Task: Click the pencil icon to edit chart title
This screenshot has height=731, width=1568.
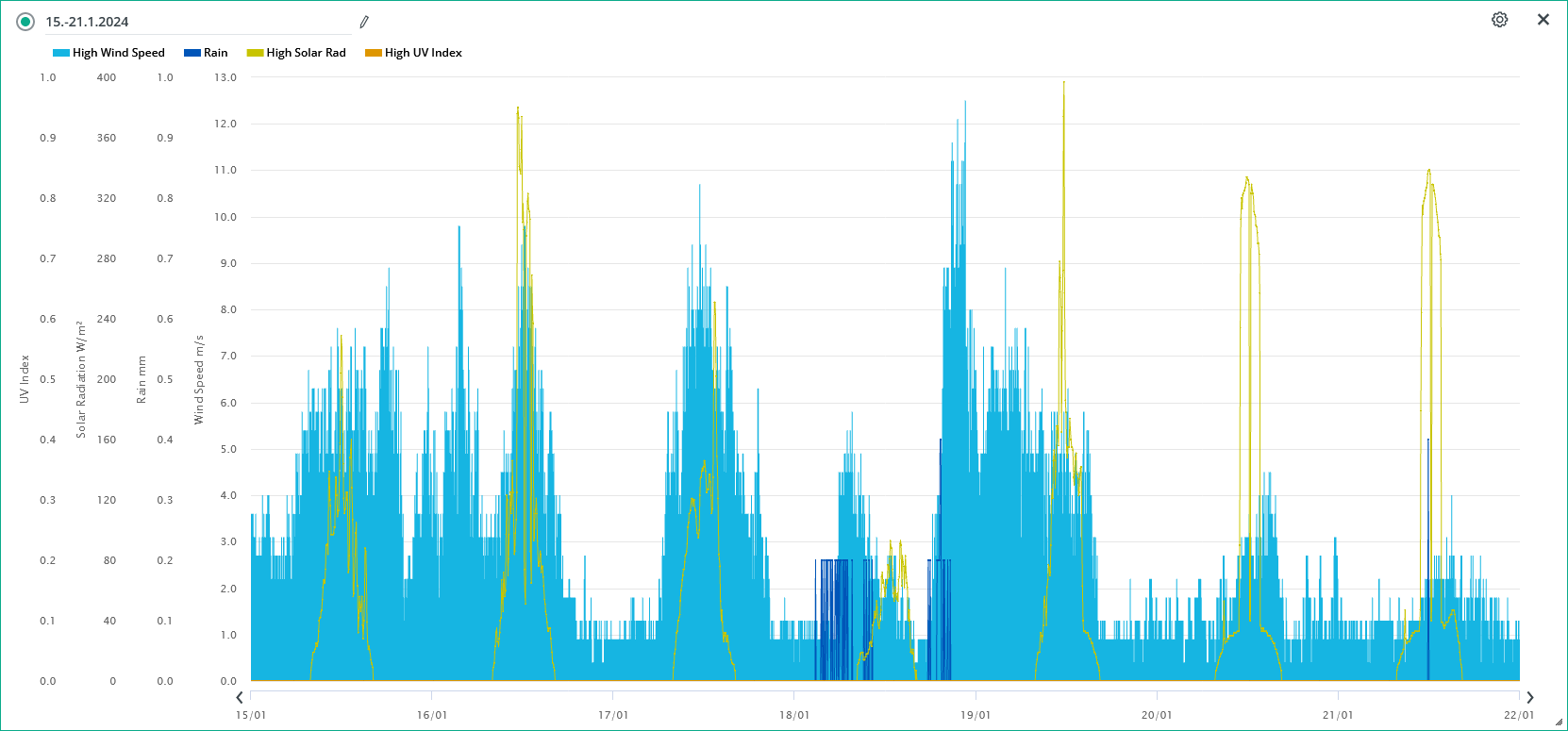Action: [364, 22]
